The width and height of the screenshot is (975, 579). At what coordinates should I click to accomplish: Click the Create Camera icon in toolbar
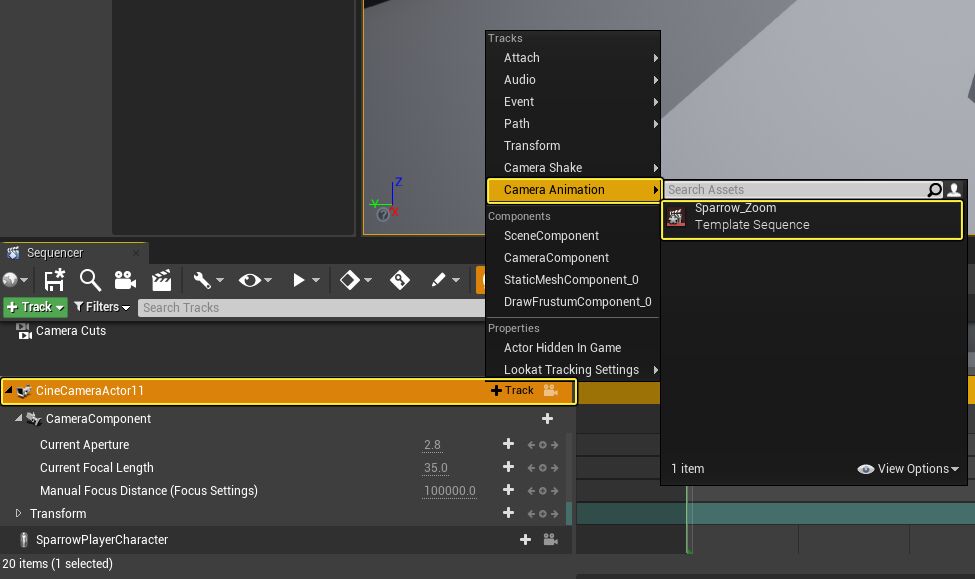(x=125, y=281)
